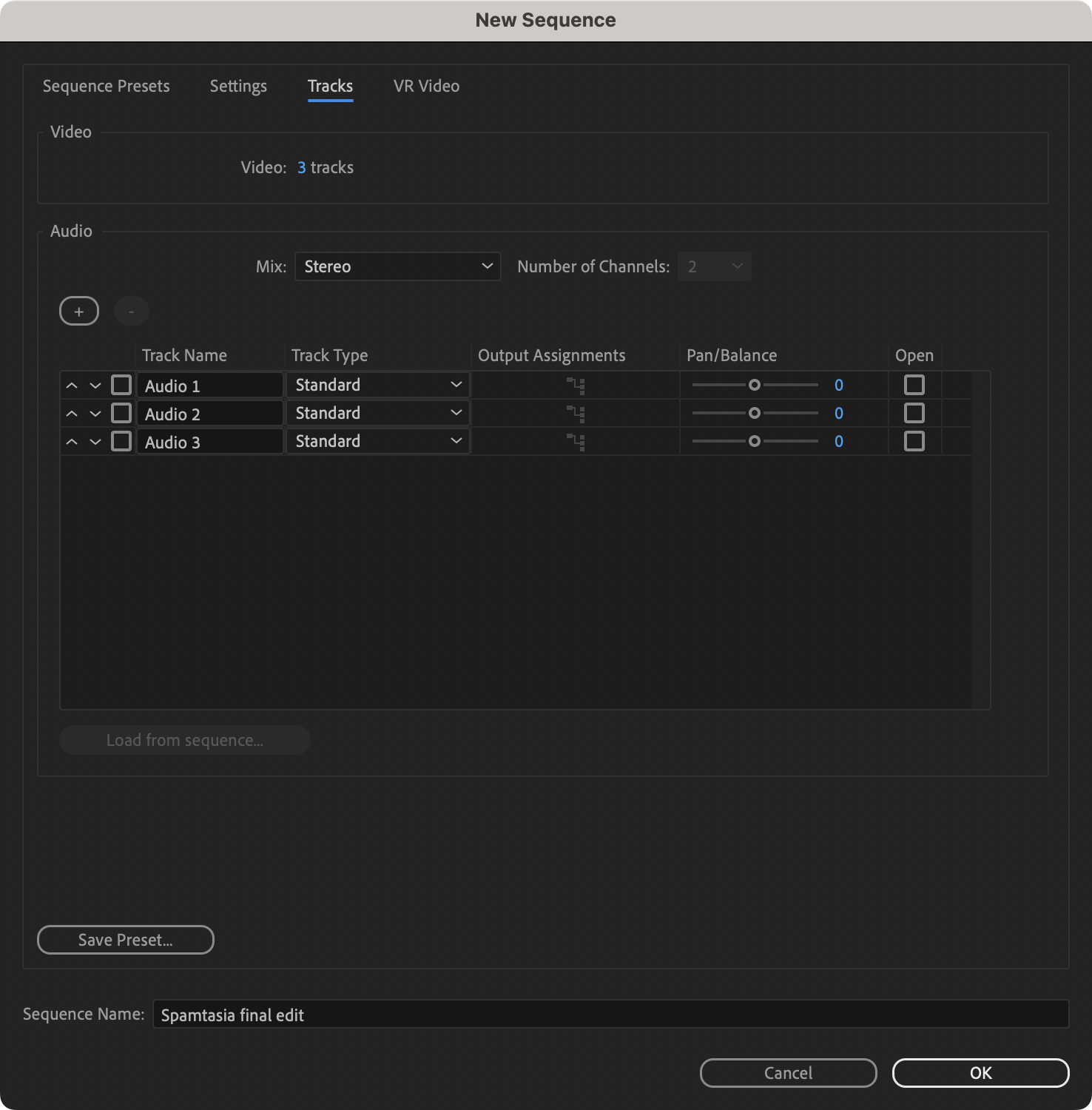Open Audio 3 output assignments icon
The image size is (1092, 1110).
(576, 442)
